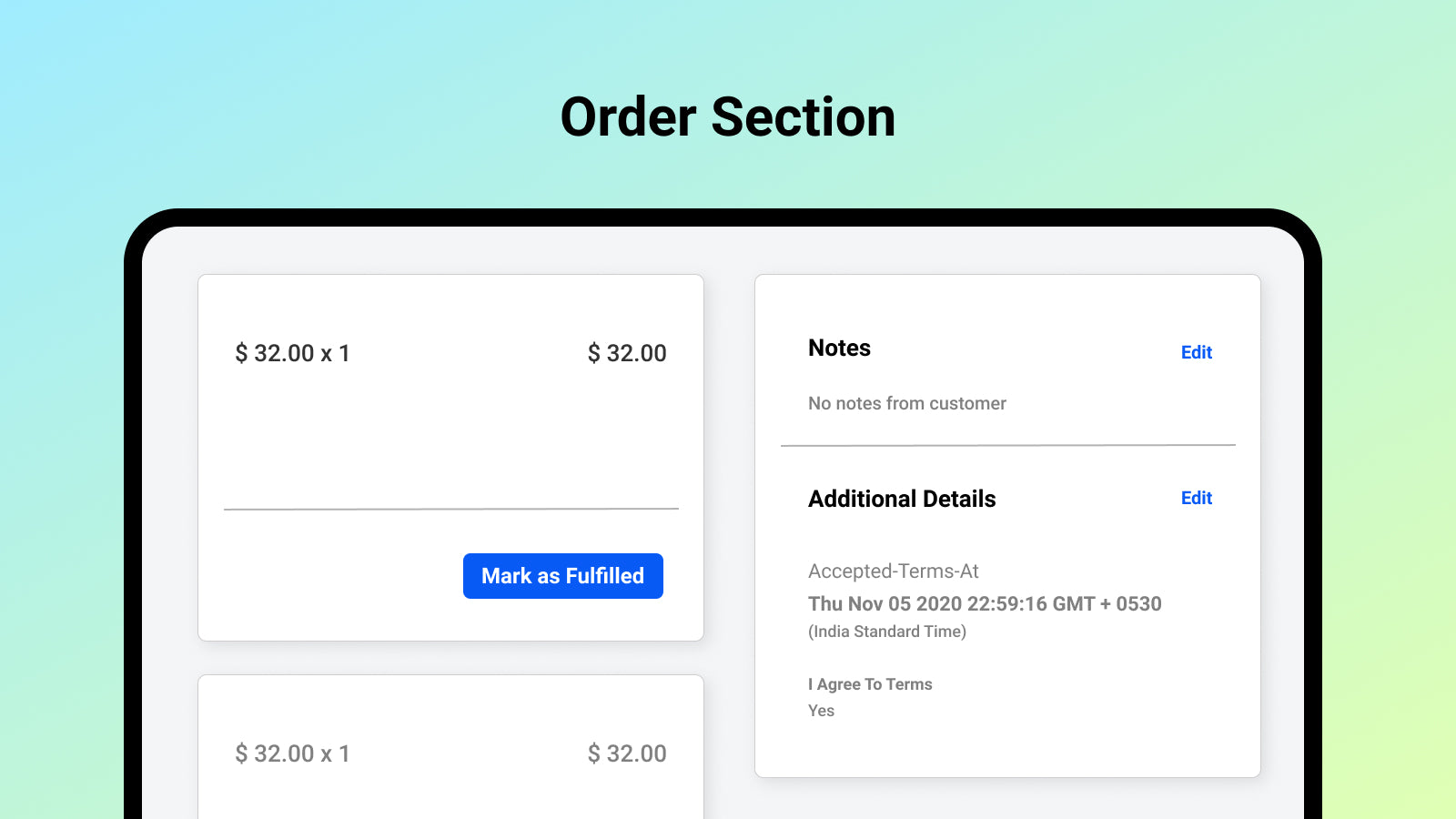This screenshot has height=819, width=1456.
Task: Click the 'Yes' terms agreement value
Action: [820, 711]
